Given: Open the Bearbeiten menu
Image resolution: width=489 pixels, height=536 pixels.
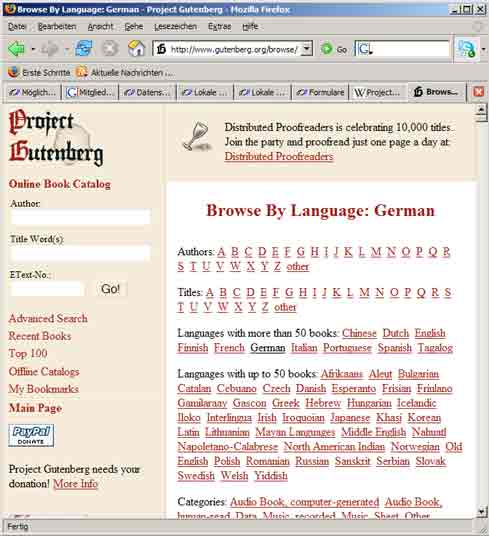Looking at the screenshot, I should (x=57, y=27).
